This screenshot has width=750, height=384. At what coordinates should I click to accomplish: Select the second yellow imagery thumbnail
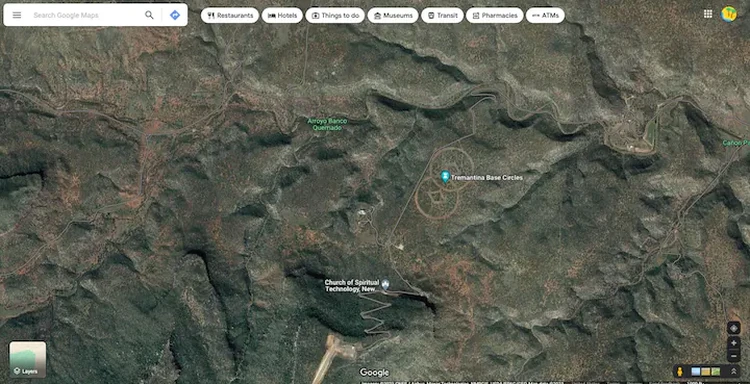[706, 372]
